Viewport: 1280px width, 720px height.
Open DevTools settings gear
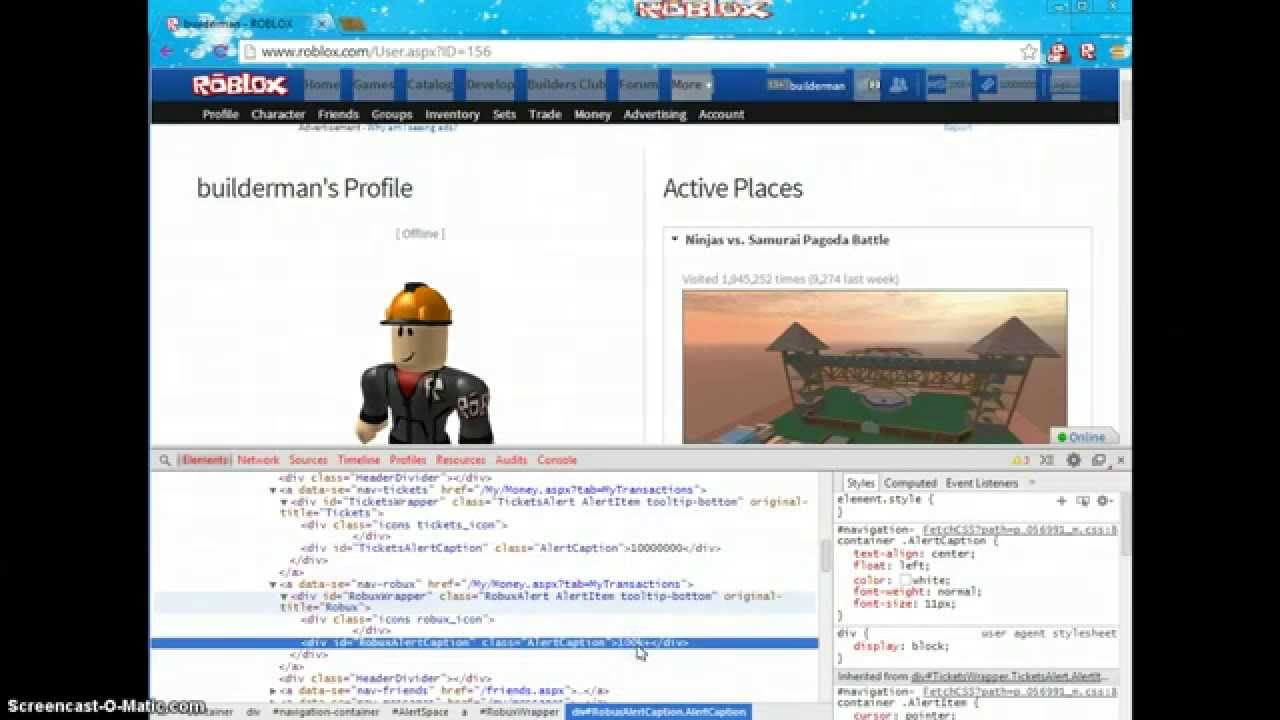(1073, 460)
